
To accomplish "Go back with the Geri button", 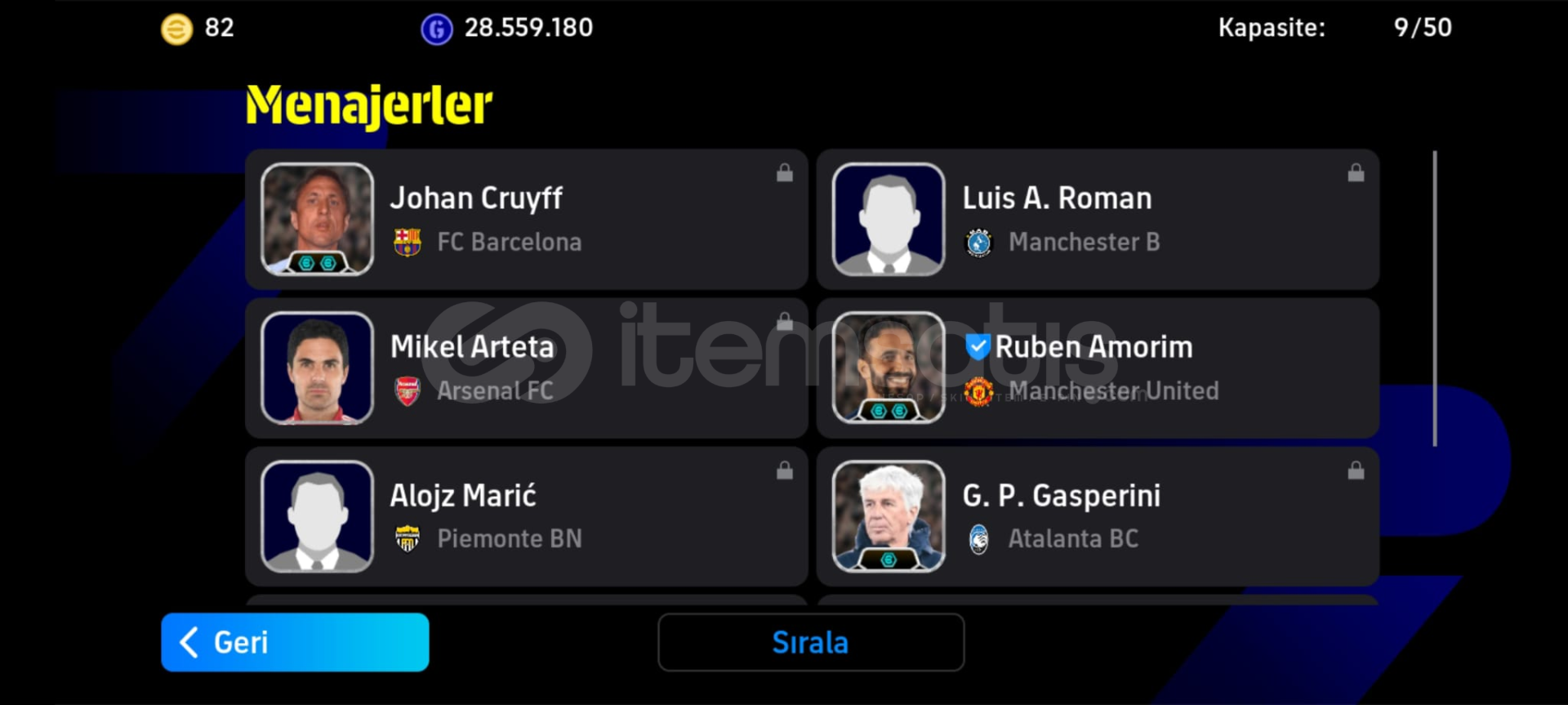I will [x=295, y=643].
